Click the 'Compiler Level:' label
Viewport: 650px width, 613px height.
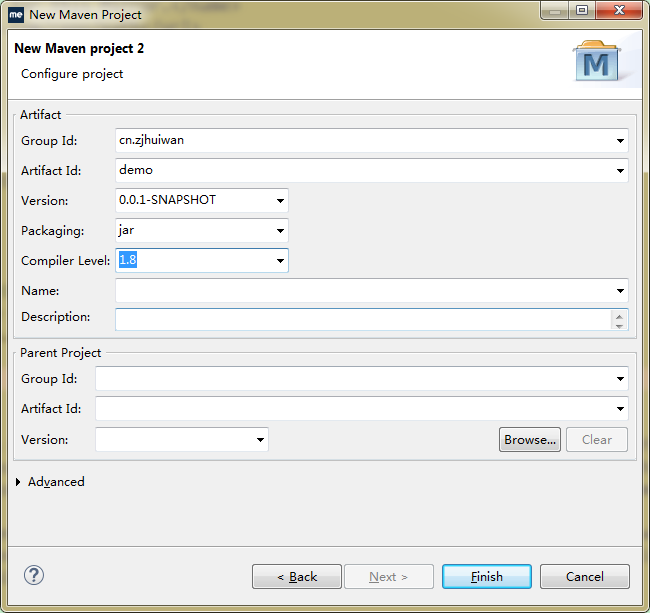(x=65, y=261)
